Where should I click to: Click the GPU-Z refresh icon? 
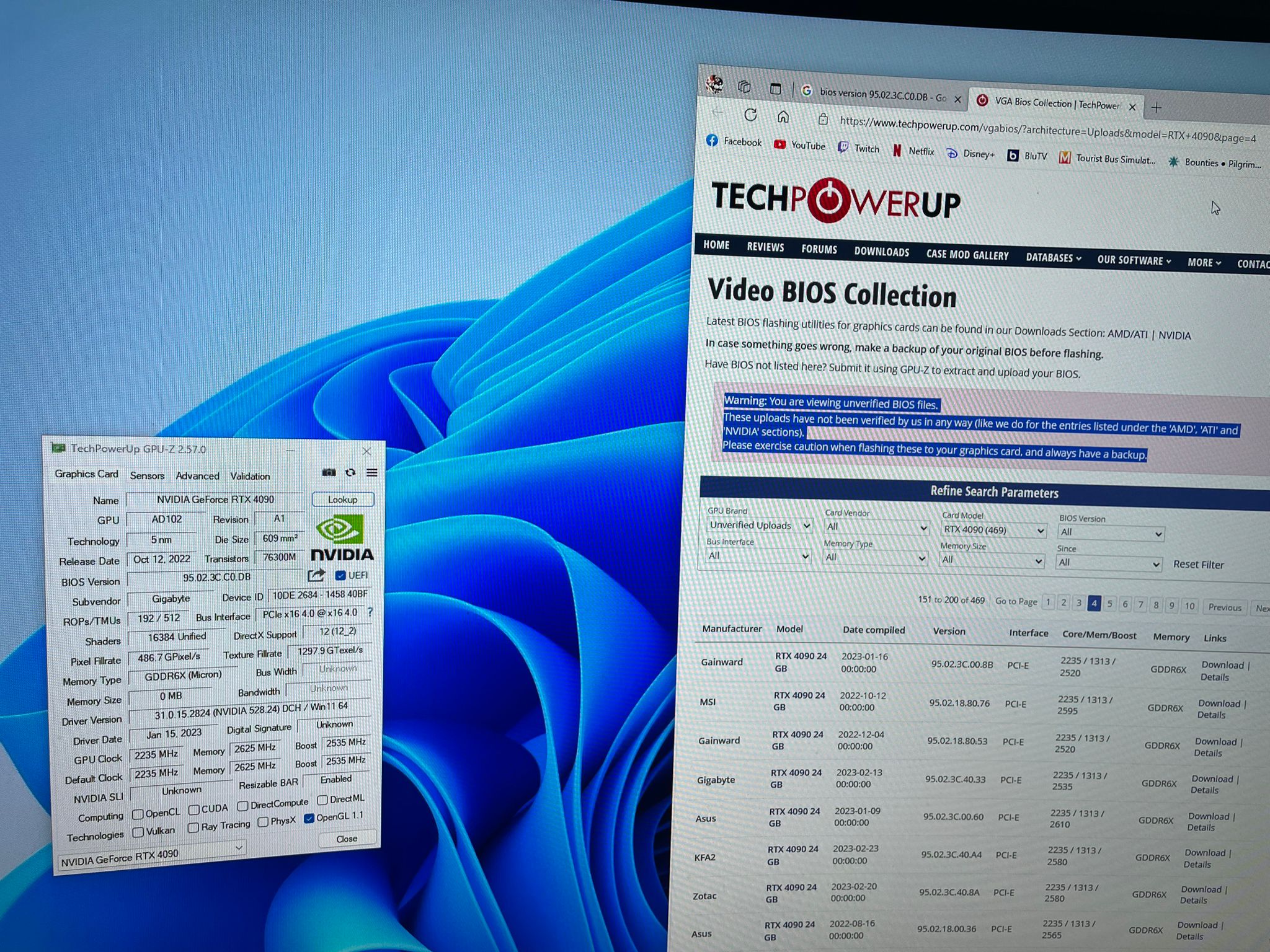tap(350, 473)
